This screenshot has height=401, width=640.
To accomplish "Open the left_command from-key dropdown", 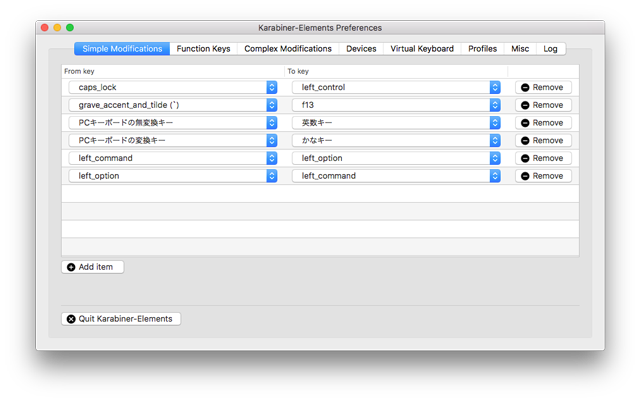I will point(173,158).
